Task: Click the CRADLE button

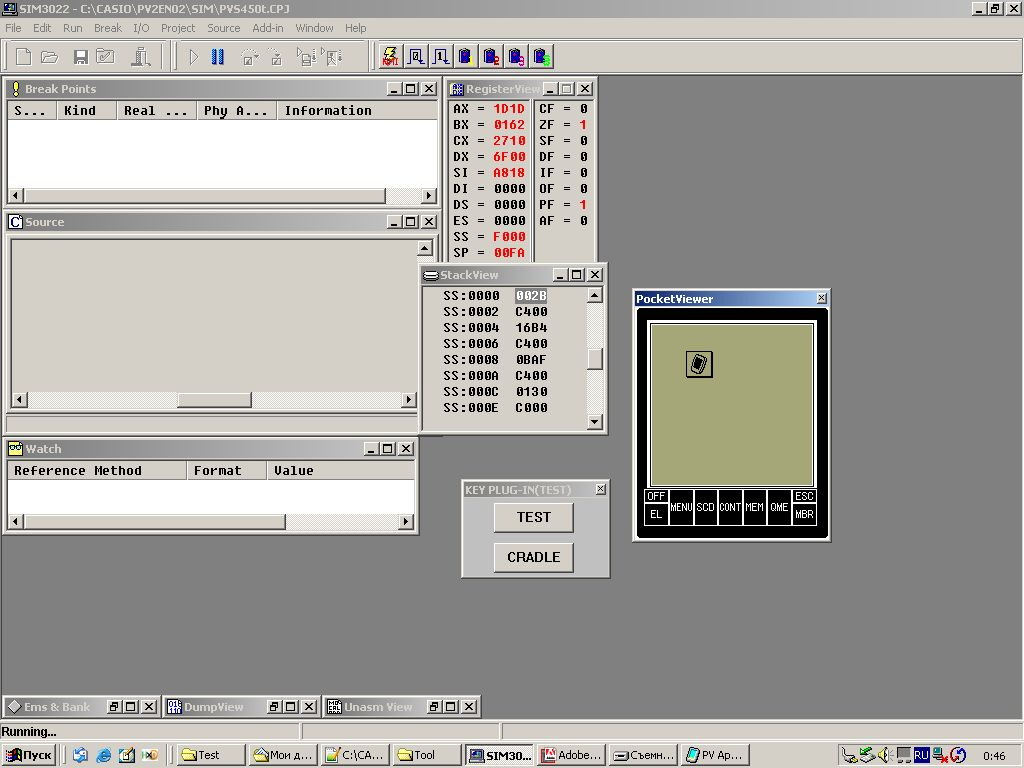Action: (x=534, y=557)
